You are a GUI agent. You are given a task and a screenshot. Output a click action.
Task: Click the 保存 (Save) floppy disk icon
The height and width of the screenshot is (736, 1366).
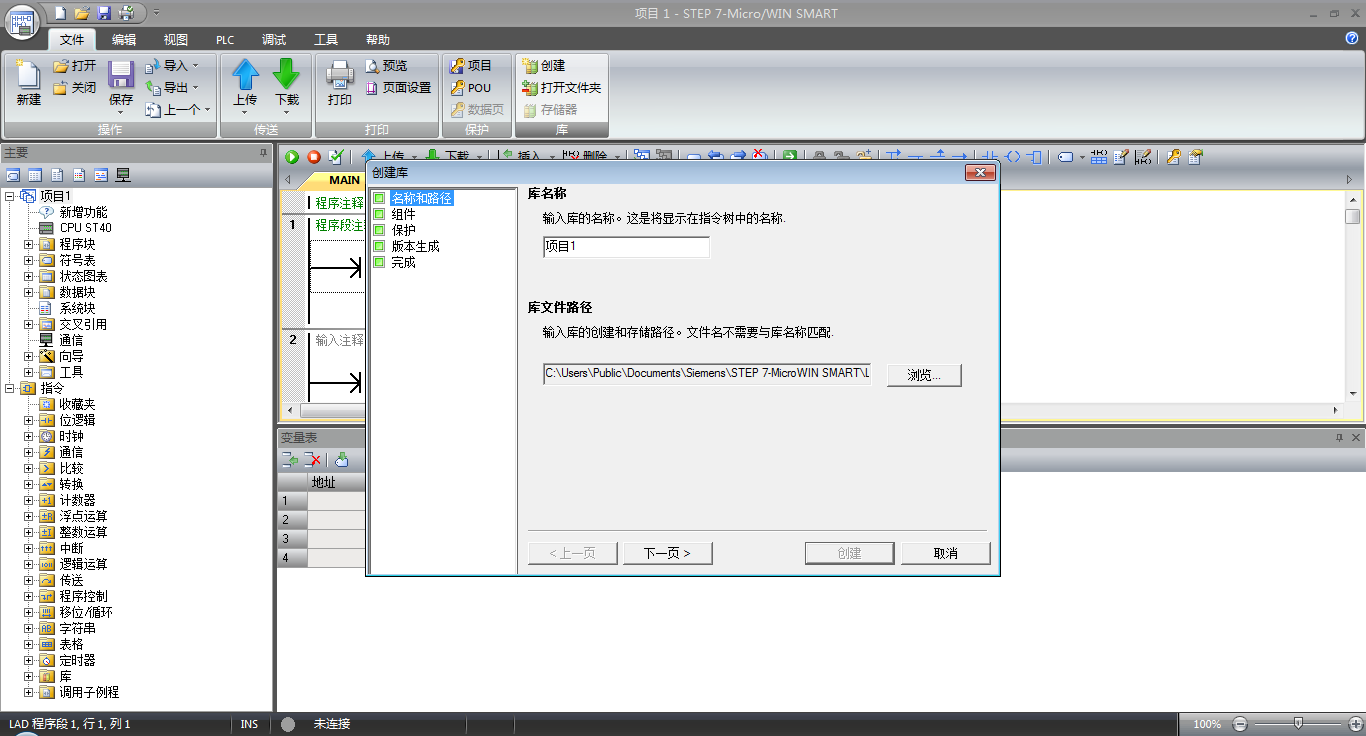[121, 76]
